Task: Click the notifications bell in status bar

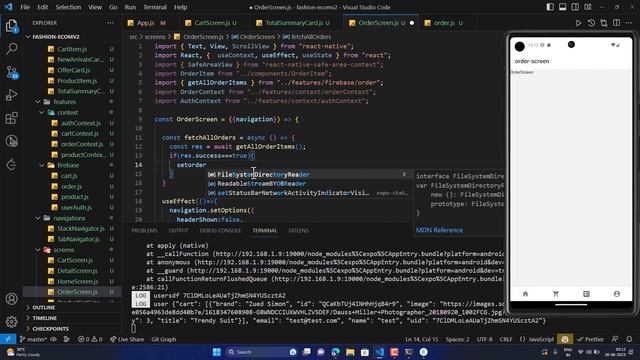Action: 629,339
